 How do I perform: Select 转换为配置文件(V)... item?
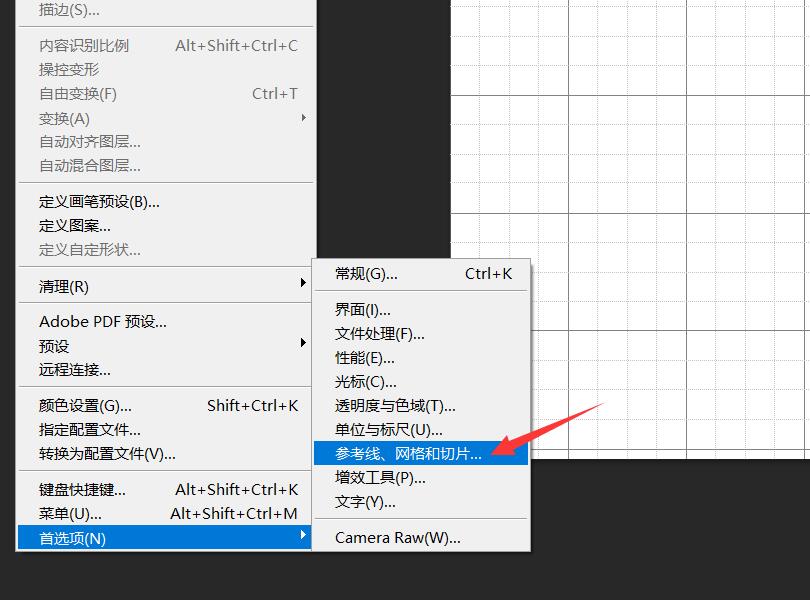[166, 454]
